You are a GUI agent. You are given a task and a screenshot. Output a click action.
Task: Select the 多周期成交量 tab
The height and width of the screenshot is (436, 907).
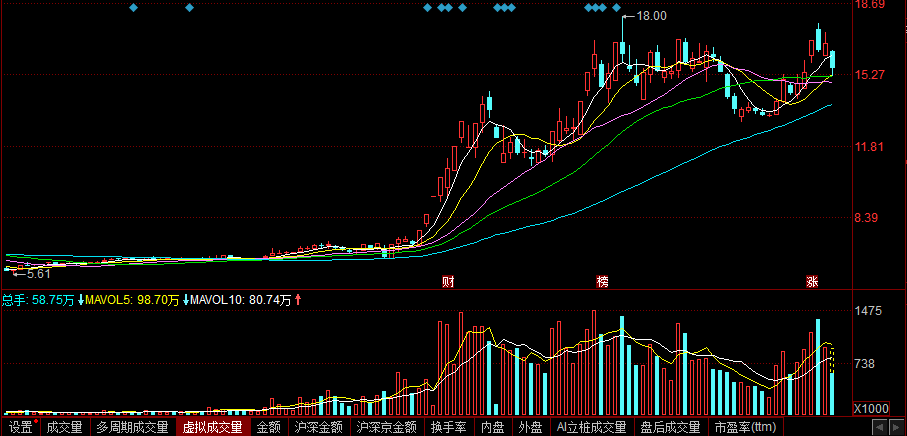pos(132,427)
